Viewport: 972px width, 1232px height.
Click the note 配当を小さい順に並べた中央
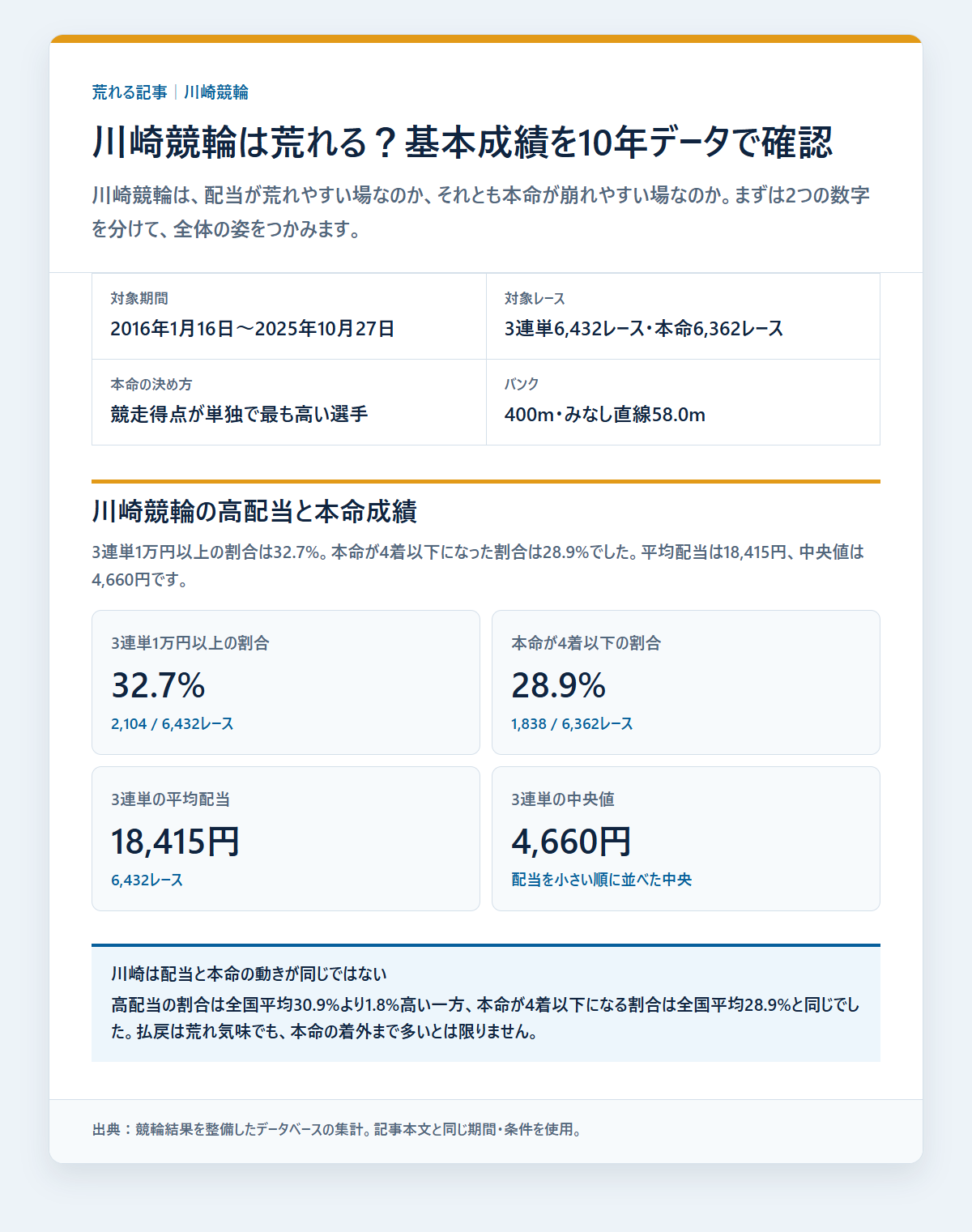tap(602, 880)
